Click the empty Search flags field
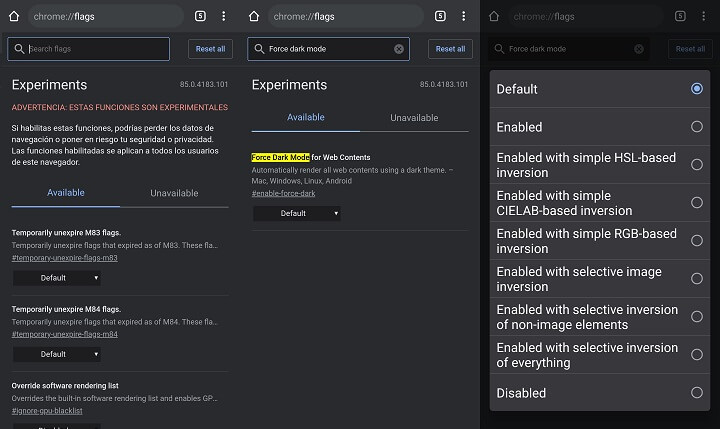This screenshot has width=720, height=429. 89,49
